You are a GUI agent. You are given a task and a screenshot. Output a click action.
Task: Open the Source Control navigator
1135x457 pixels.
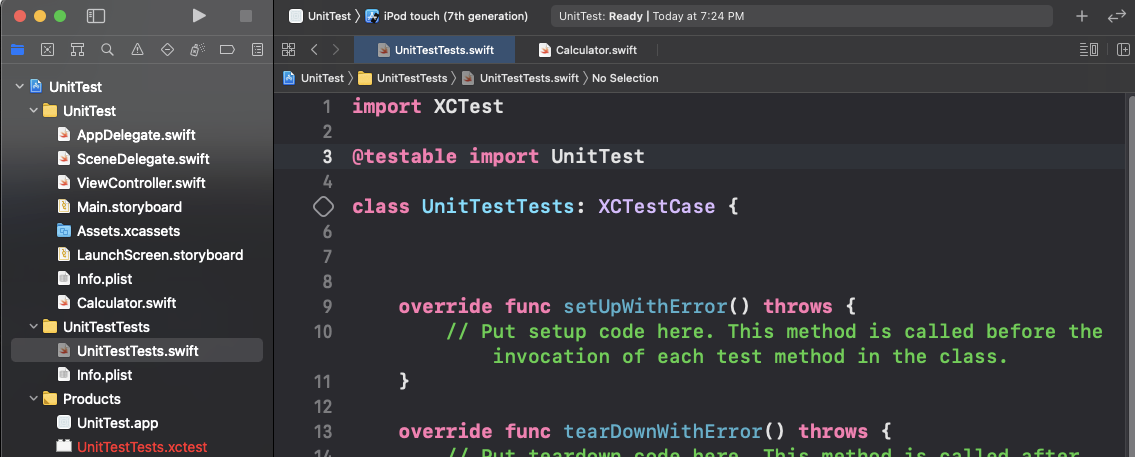(47, 50)
